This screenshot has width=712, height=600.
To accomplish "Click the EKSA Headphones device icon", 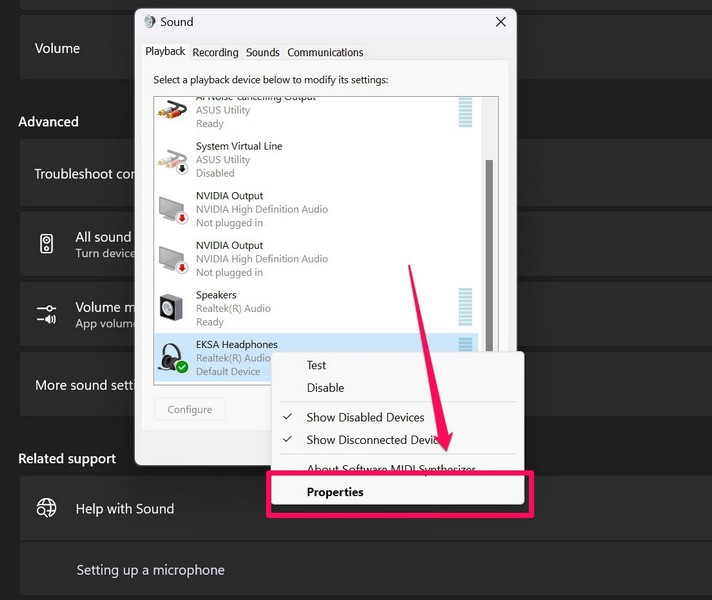I will (173, 358).
